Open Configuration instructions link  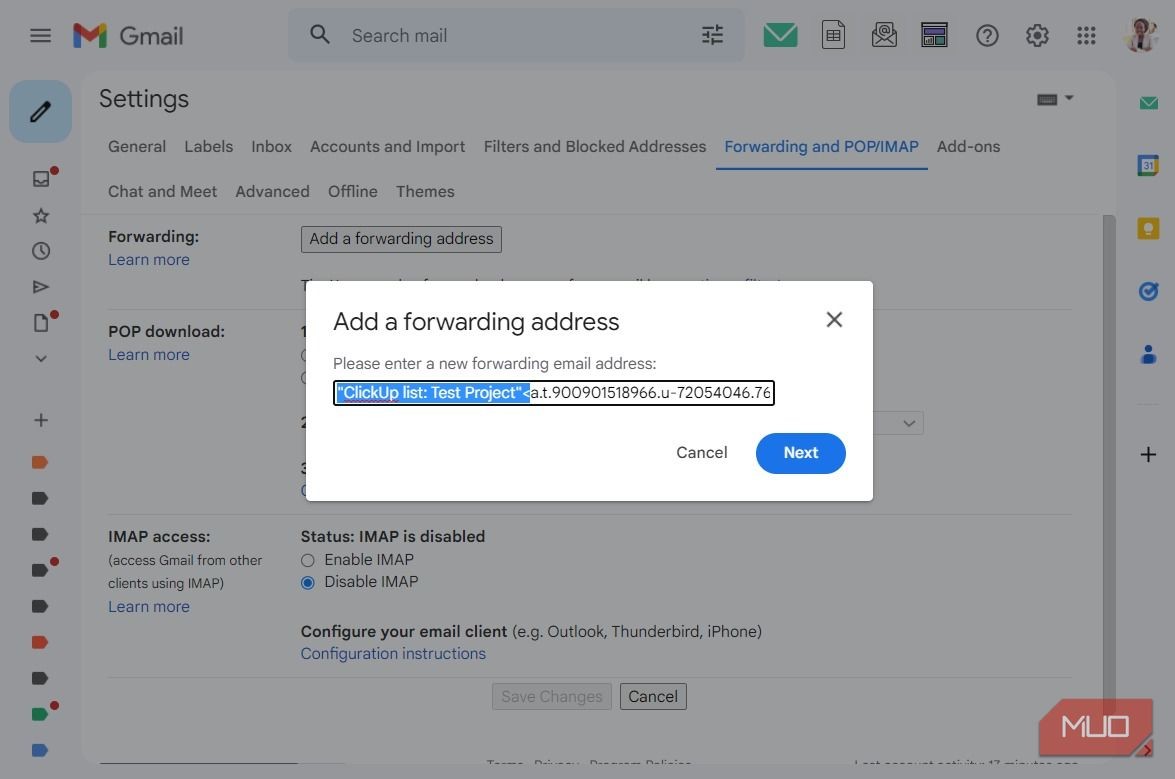[393, 654]
